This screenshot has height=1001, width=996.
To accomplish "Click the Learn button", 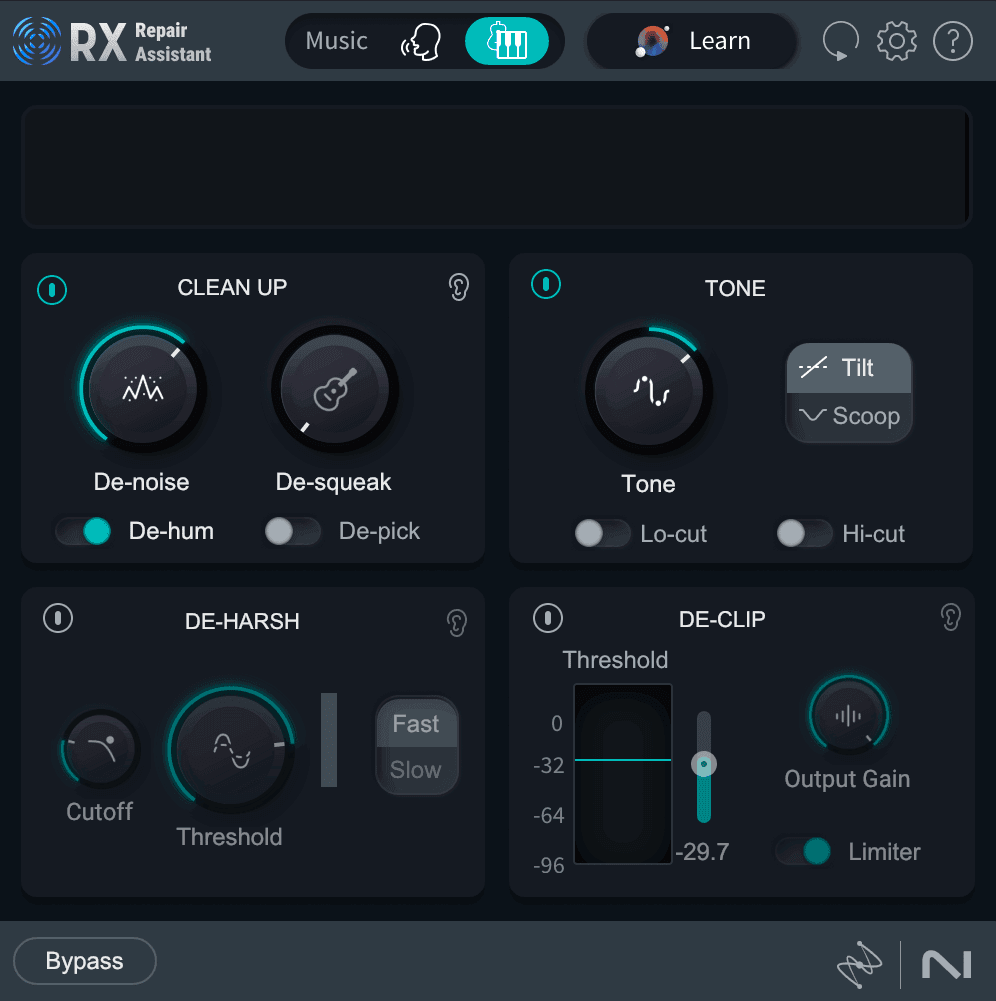I will (692, 41).
